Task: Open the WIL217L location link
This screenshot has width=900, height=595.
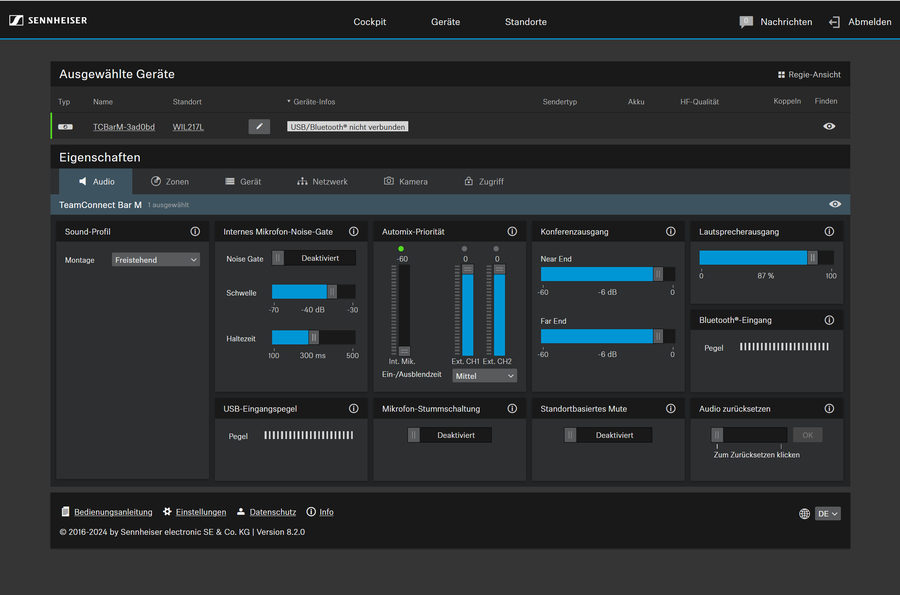Action: pyautogui.click(x=188, y=127)
